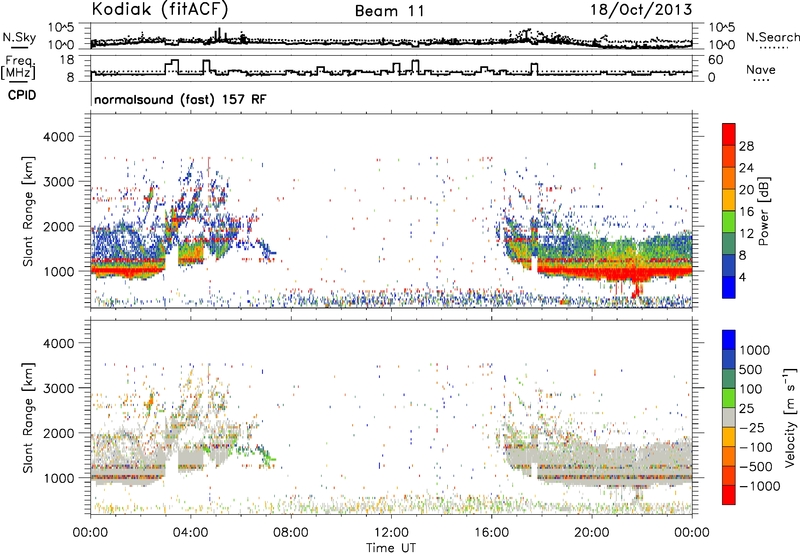Click the -1000 tick on Velocity colorbar
Image resolution: width=800 pixels, height=554 pixels.
(x=759, y=486)
